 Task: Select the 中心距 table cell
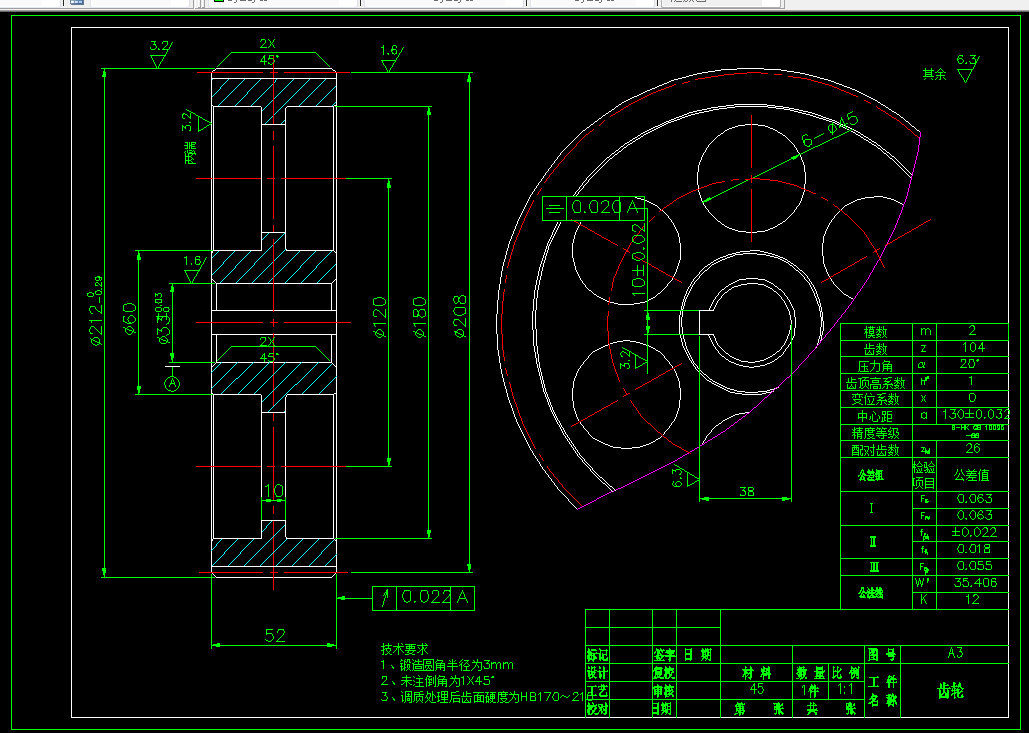(x=876, y=417)
